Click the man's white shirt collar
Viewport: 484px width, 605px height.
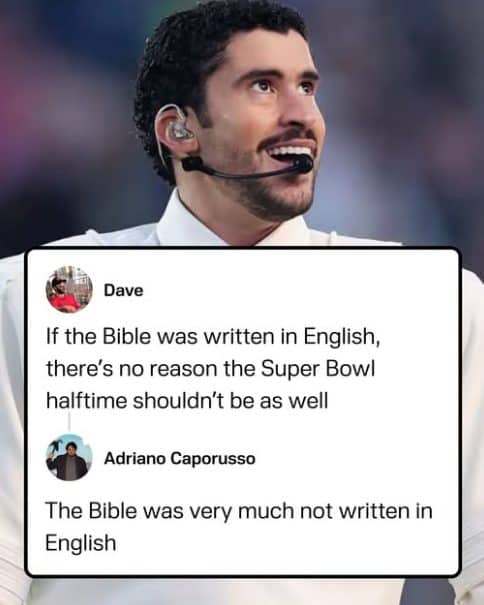[x=201, y=222]
